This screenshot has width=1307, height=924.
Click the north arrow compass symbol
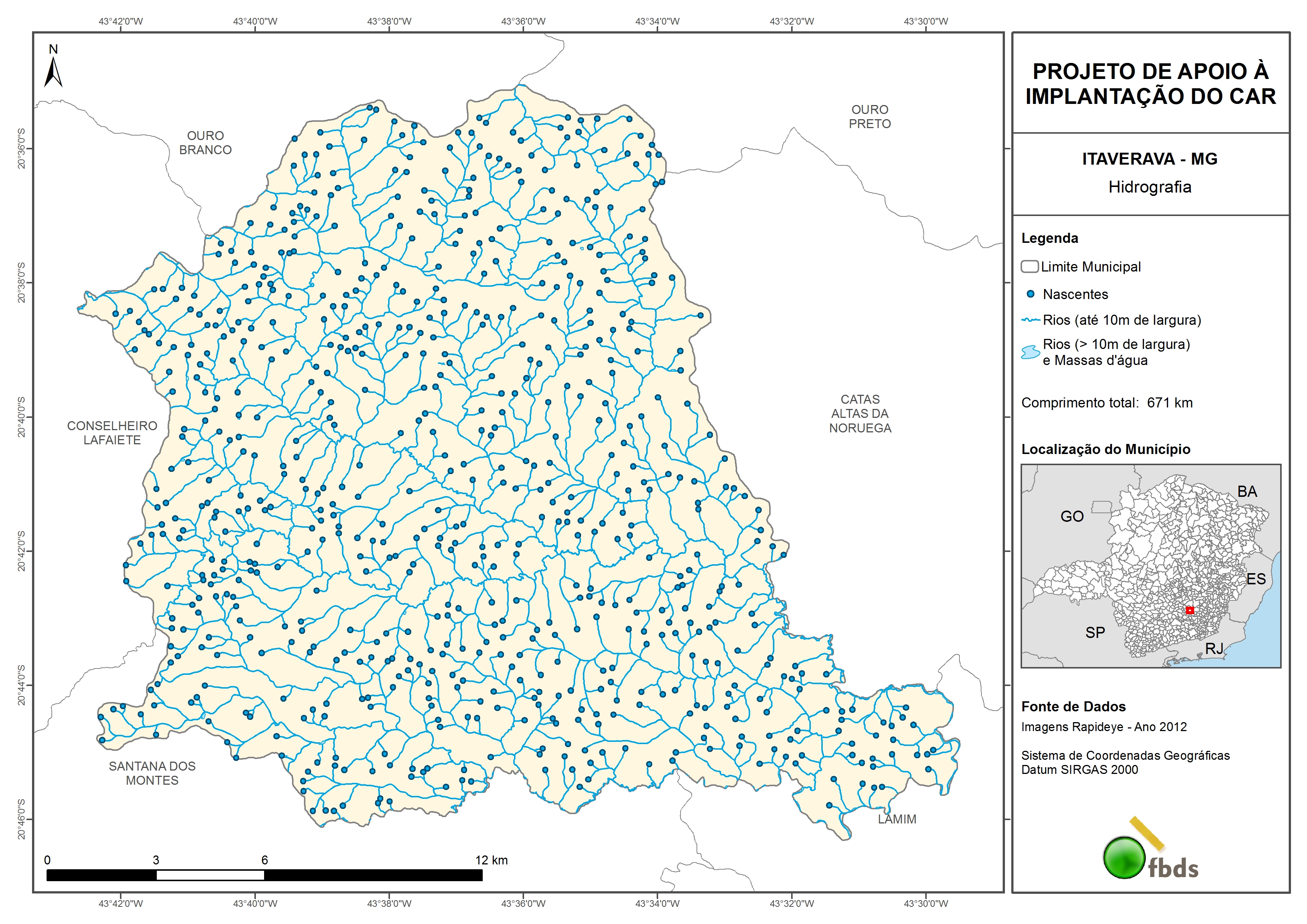click(53, 73)
